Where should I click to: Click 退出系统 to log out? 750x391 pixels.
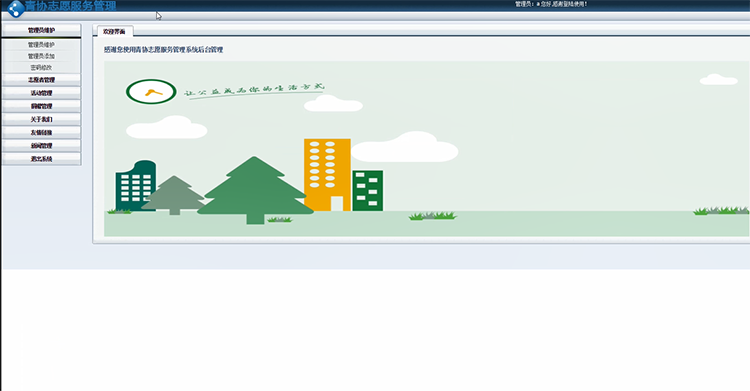[41, 159]
